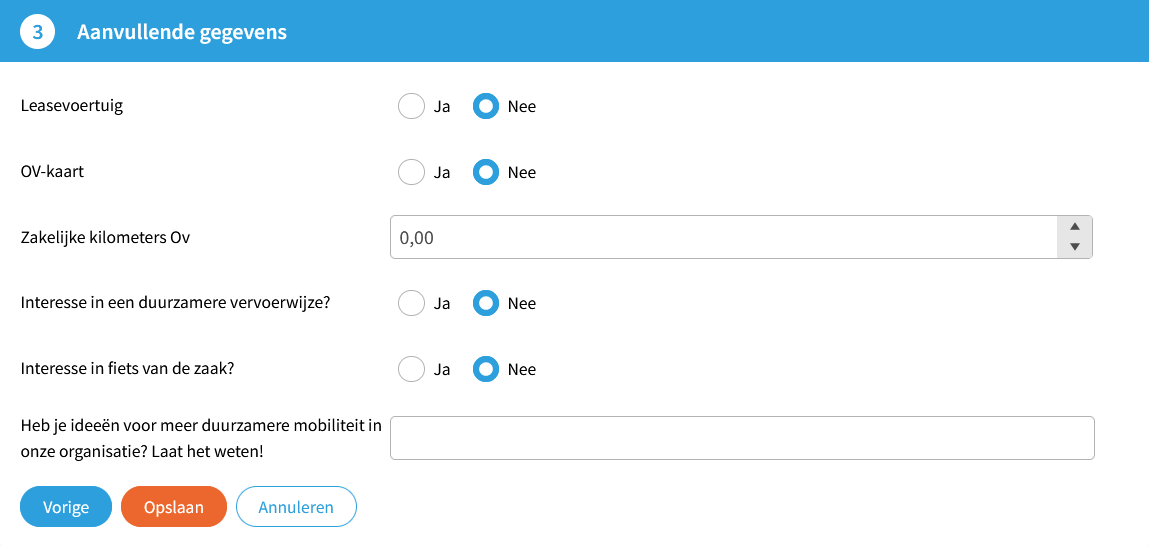Viewport: 1149px width, 546px height.
Task: Increase Zakelijke kilometers Ov with up arrow
Action: [x=1075, y=227]
